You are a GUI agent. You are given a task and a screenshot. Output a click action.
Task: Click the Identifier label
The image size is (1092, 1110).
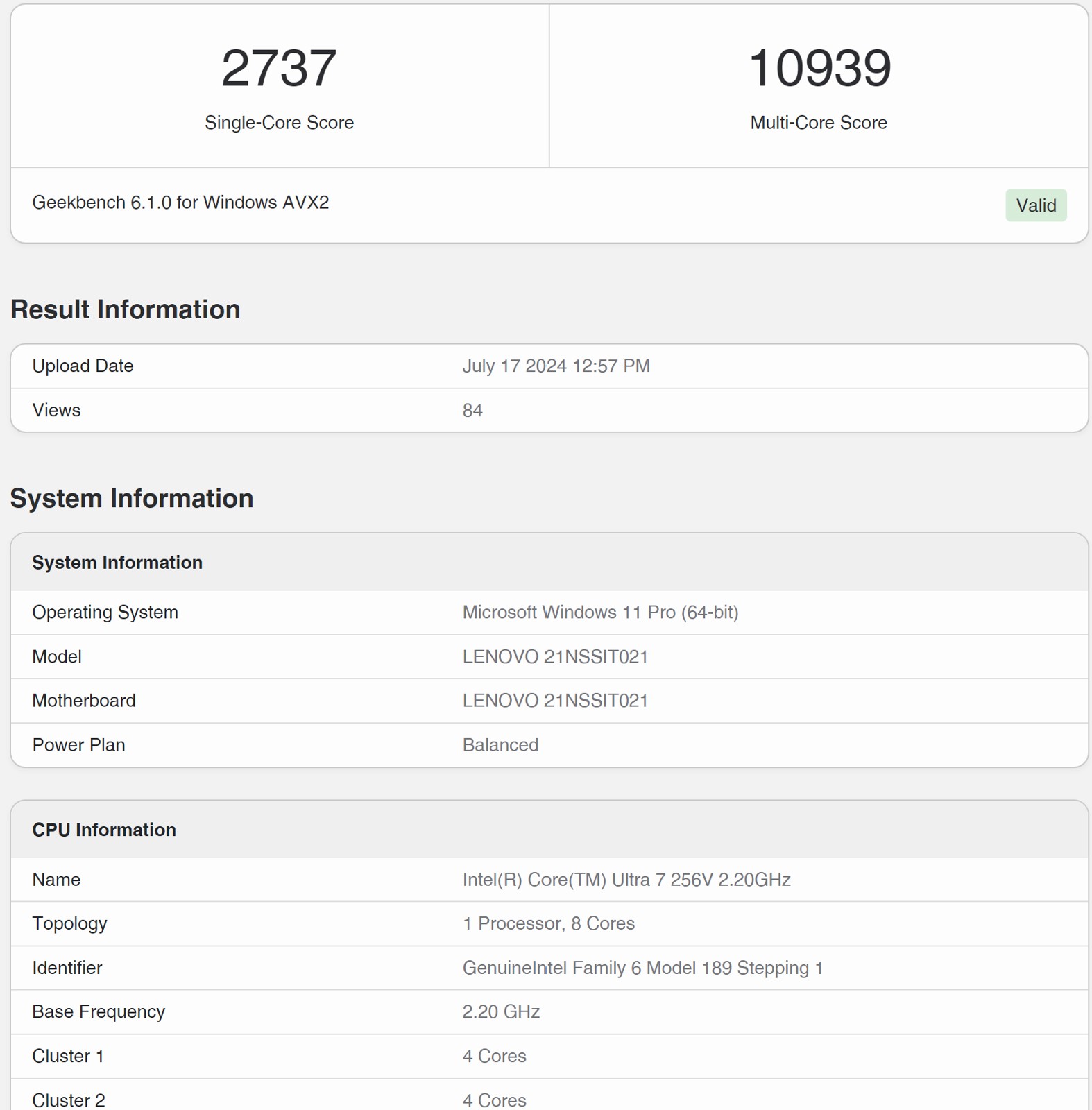click(67, 968)
